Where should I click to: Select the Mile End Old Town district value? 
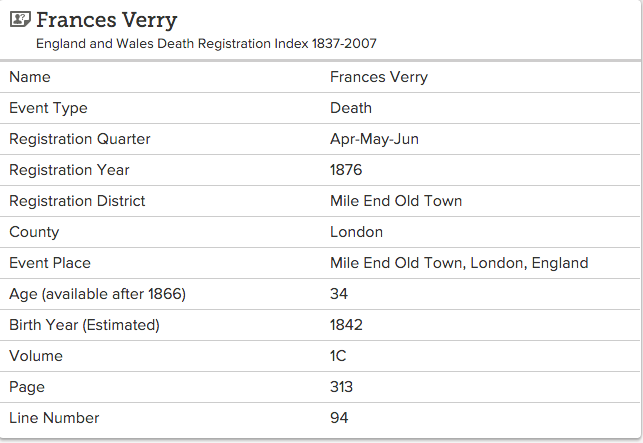(396, 201)
